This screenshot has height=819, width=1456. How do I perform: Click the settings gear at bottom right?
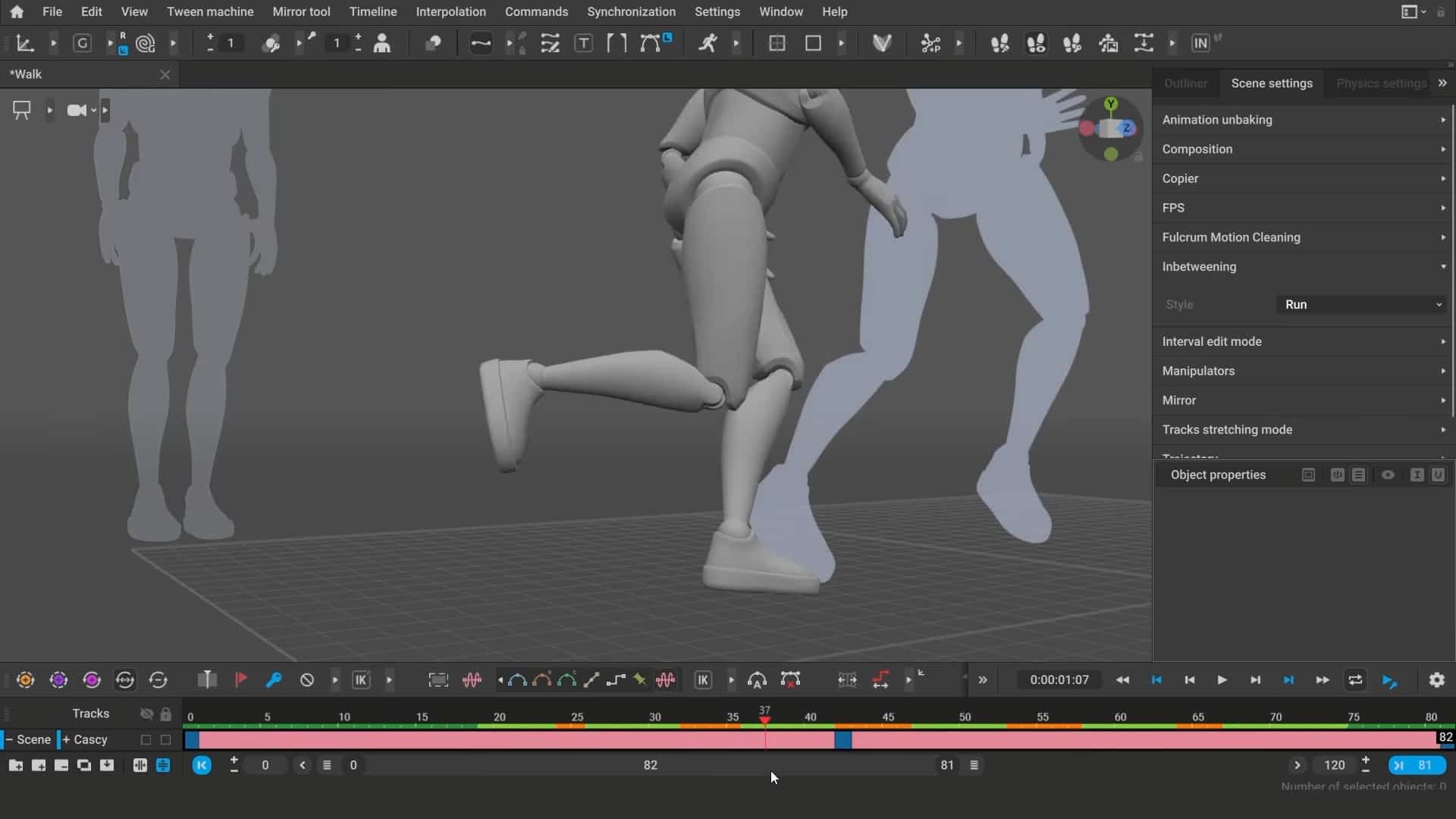point(1436,680)
